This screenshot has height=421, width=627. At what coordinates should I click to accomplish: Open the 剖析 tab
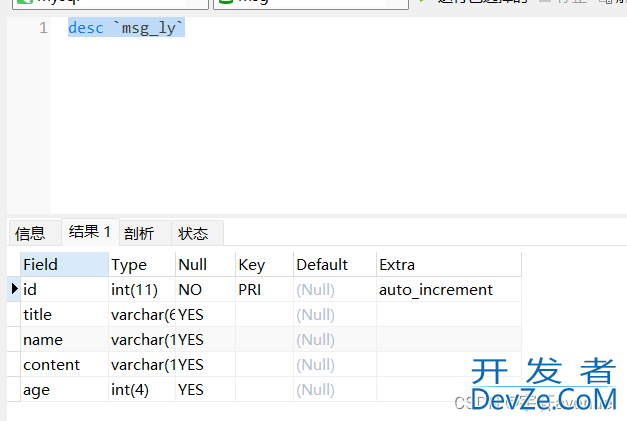pyautogui.click(x=139, y=233)
